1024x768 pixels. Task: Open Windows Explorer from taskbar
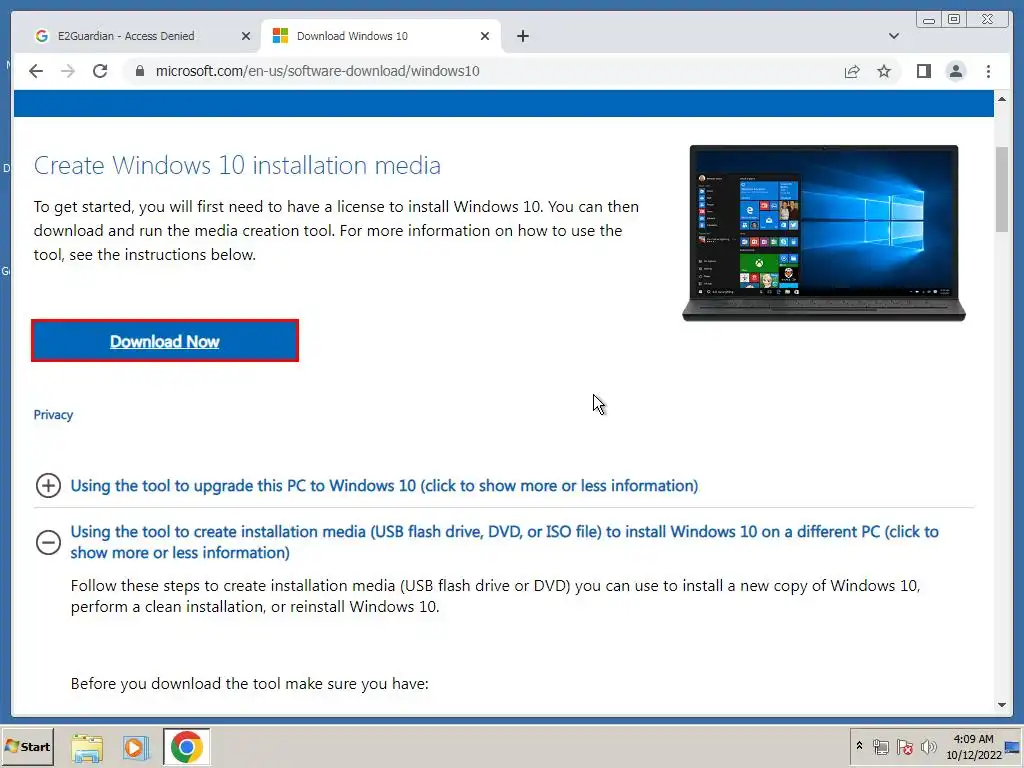coord(88,748)
